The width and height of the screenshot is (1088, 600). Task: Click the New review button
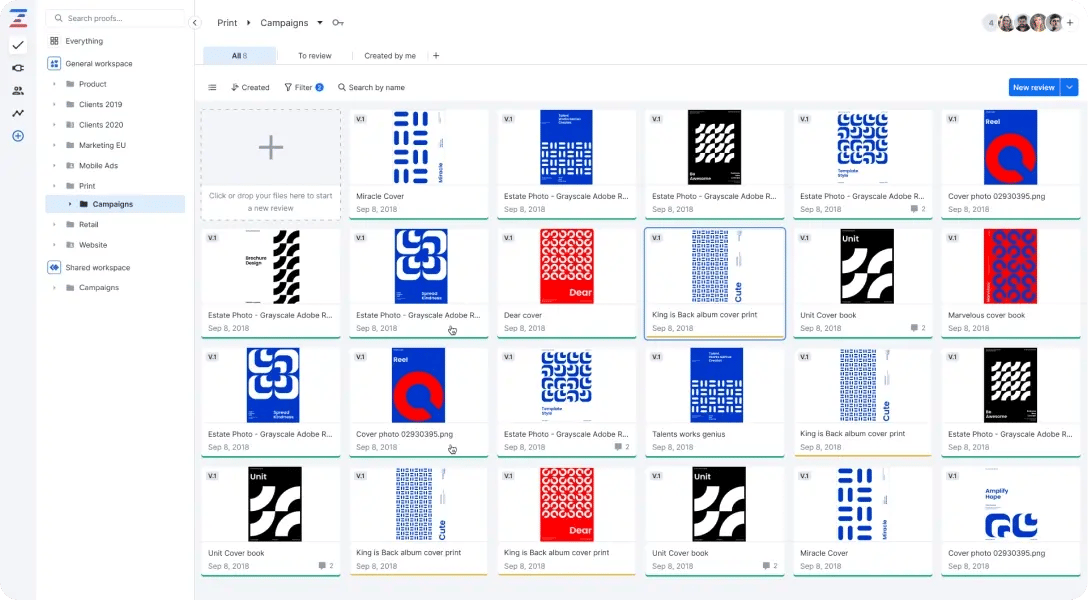click(x=1036, y=87)
